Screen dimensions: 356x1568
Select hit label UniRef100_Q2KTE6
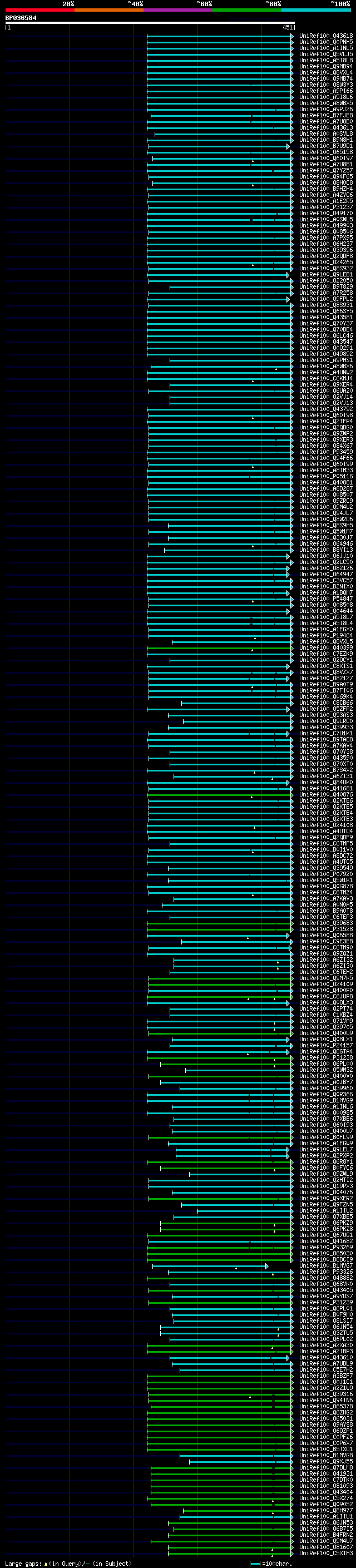click(x=326, y=801)
